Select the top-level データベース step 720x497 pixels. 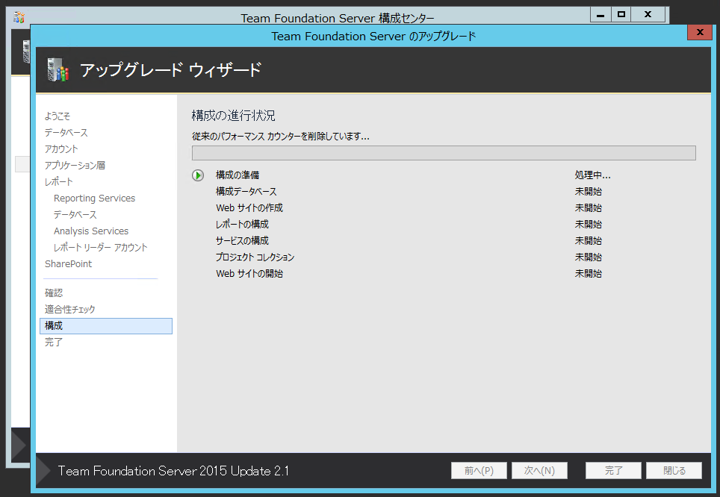click(x=66, y=133)
